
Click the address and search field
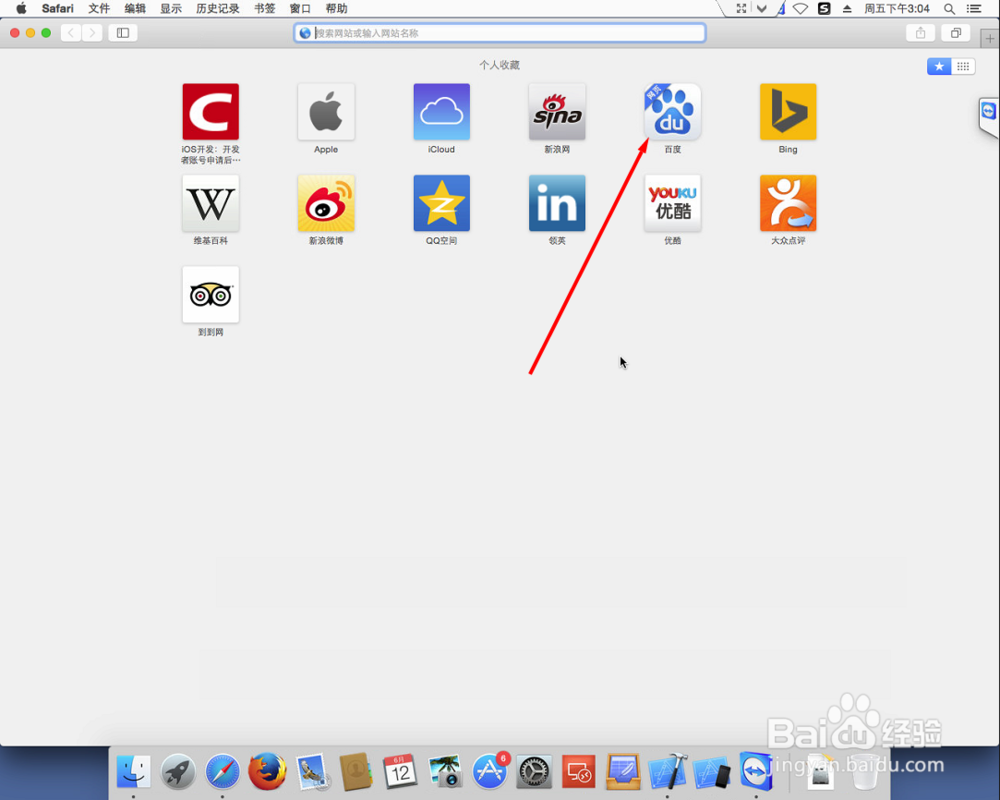[499, 33]
